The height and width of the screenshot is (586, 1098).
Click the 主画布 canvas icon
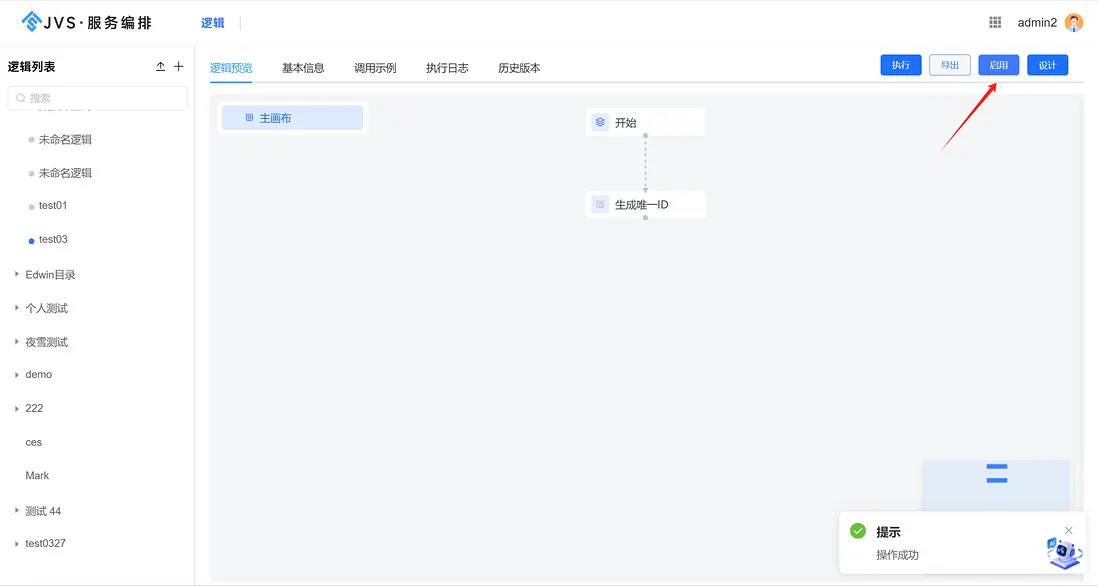pos(249,118)
